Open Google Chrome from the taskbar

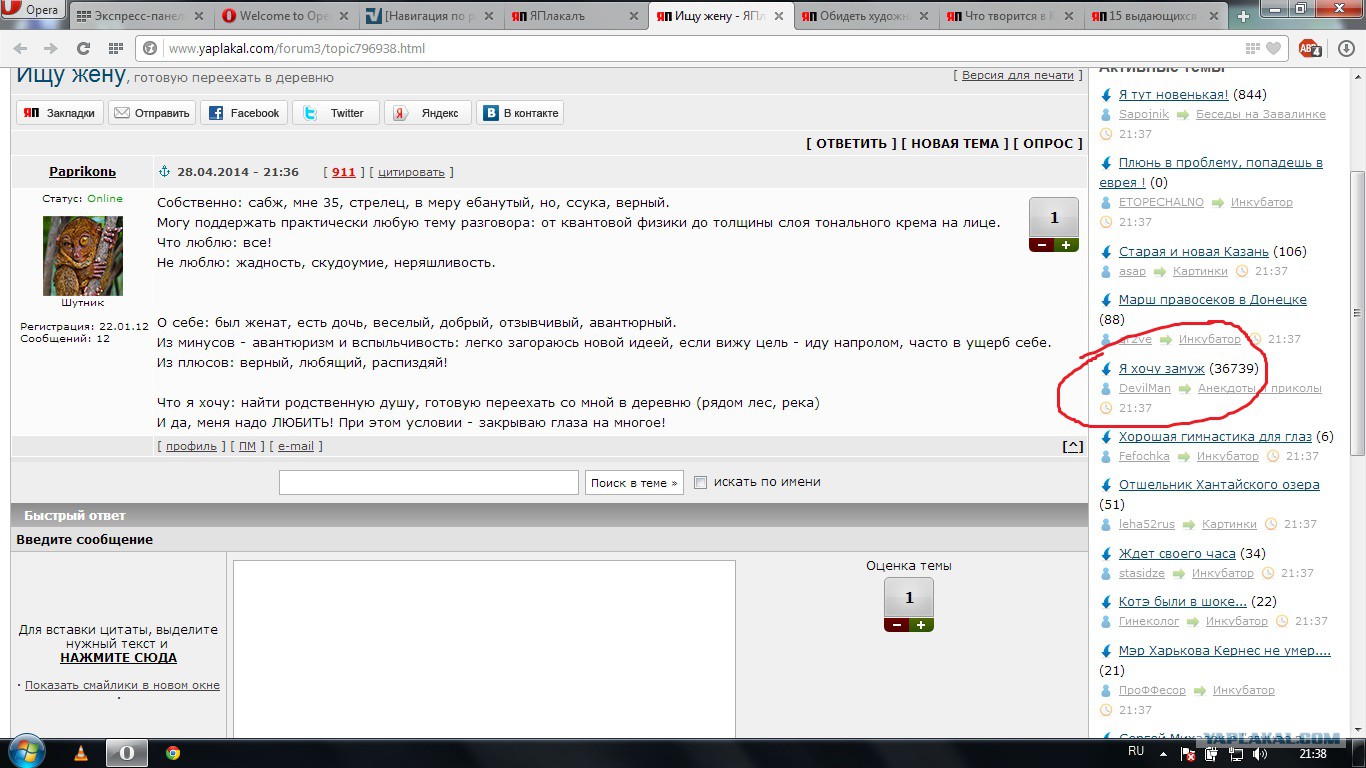(x=173, y=752)
